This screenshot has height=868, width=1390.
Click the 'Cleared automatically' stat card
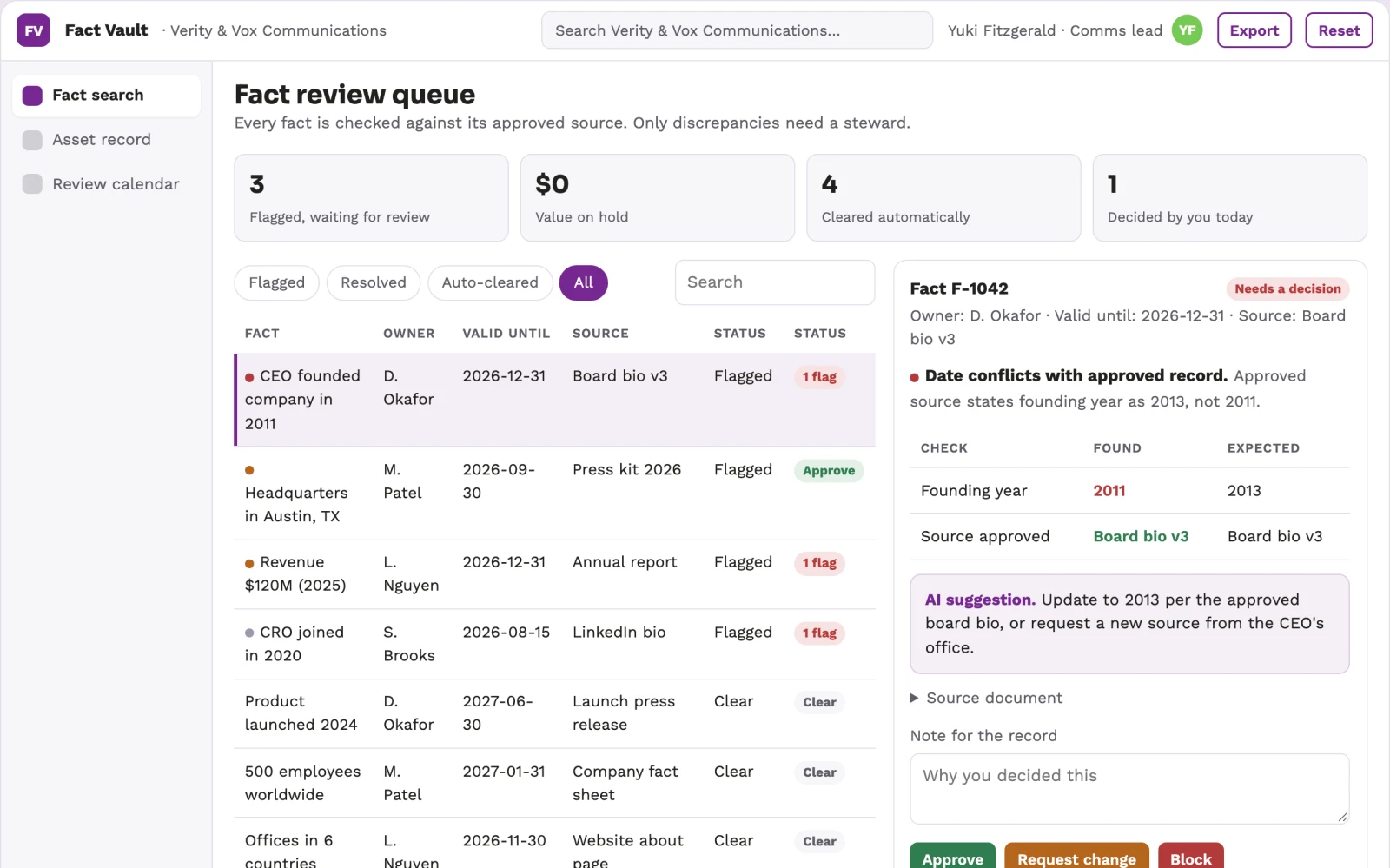coord(943,198)
